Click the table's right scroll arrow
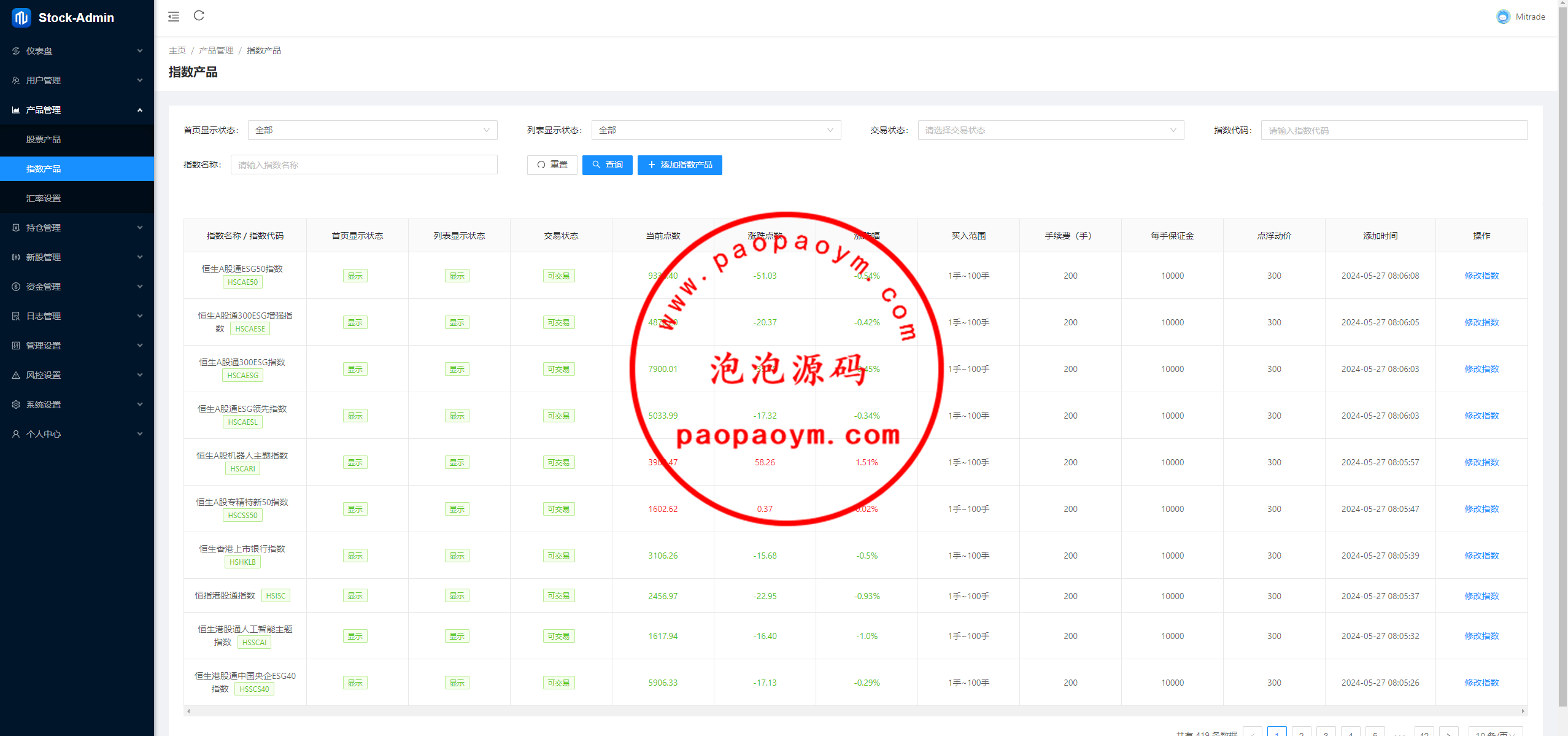1568x736 pixels. pos(1523,711)
